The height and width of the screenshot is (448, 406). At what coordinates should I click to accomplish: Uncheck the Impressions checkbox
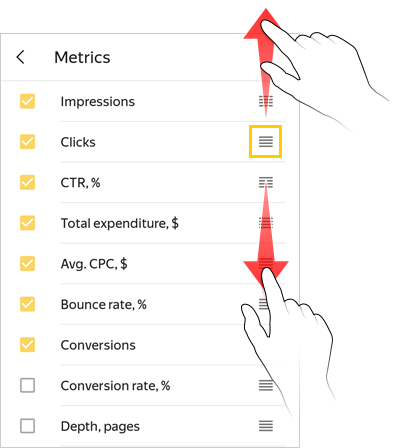[27, 101]
